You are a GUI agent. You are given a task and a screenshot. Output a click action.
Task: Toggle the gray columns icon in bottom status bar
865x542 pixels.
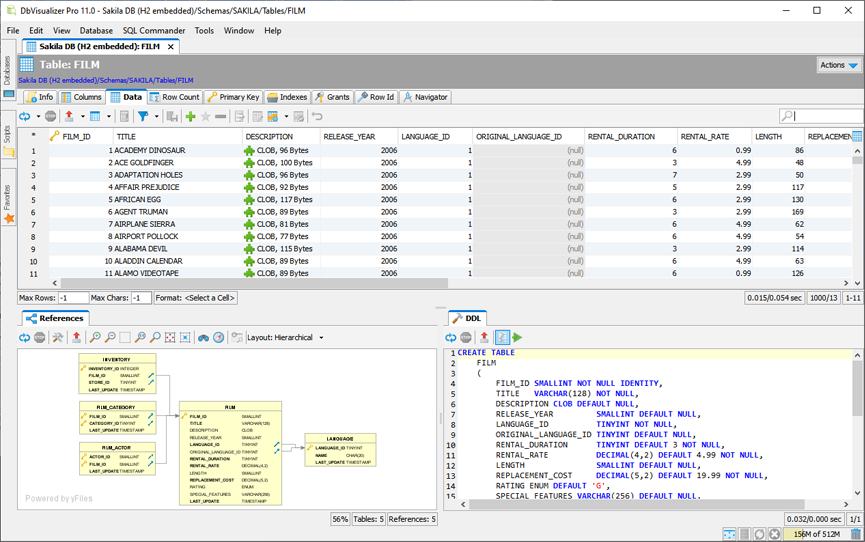pos(744,534)
